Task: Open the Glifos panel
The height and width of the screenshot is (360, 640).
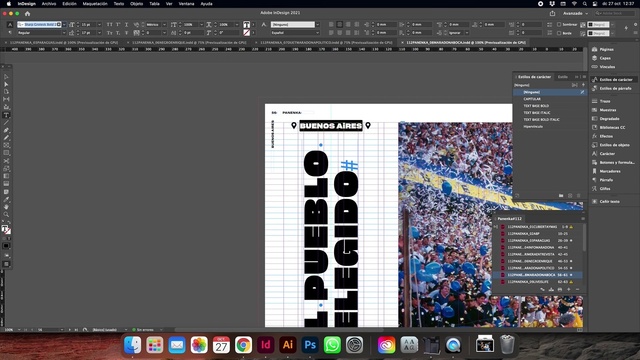Action: pyautogui.click(x=601, y=189)
